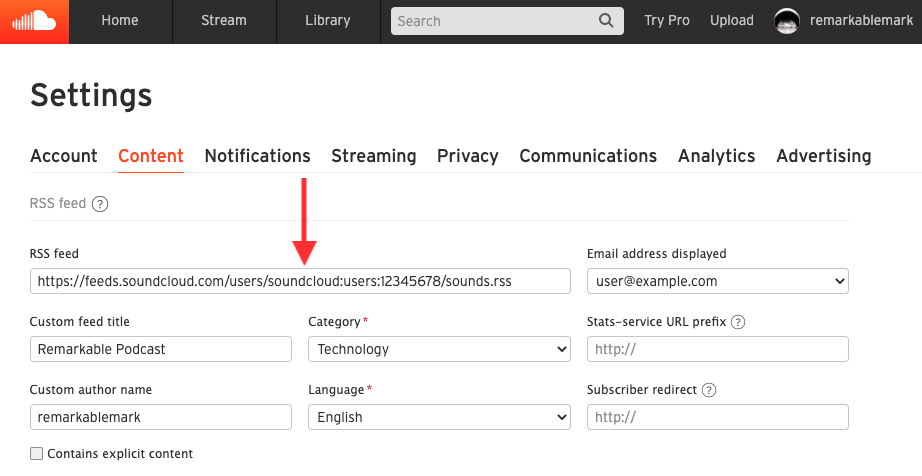Focus the top Search field
This screenshot has height=476, width=922.
point(507,21)
